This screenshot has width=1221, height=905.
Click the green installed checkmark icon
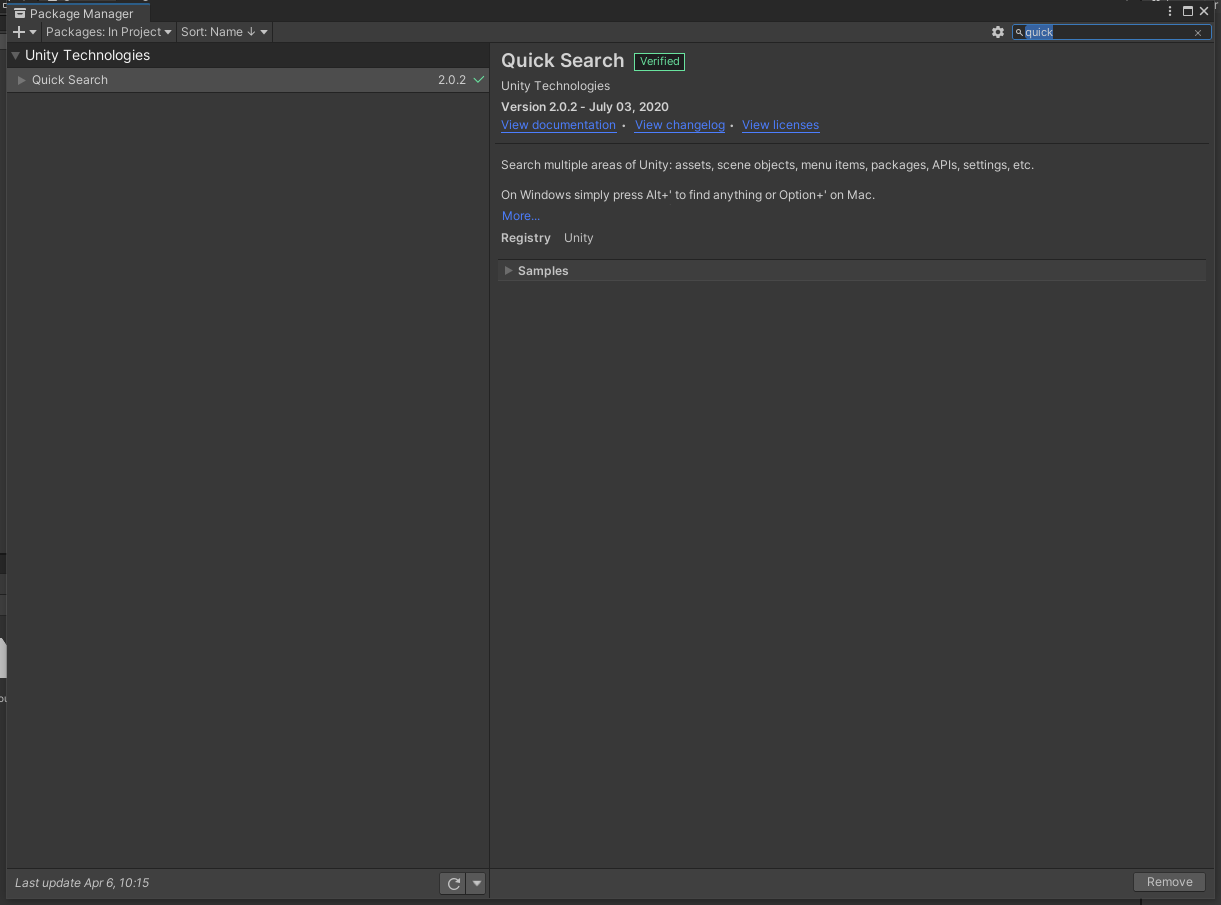point(479,79)
